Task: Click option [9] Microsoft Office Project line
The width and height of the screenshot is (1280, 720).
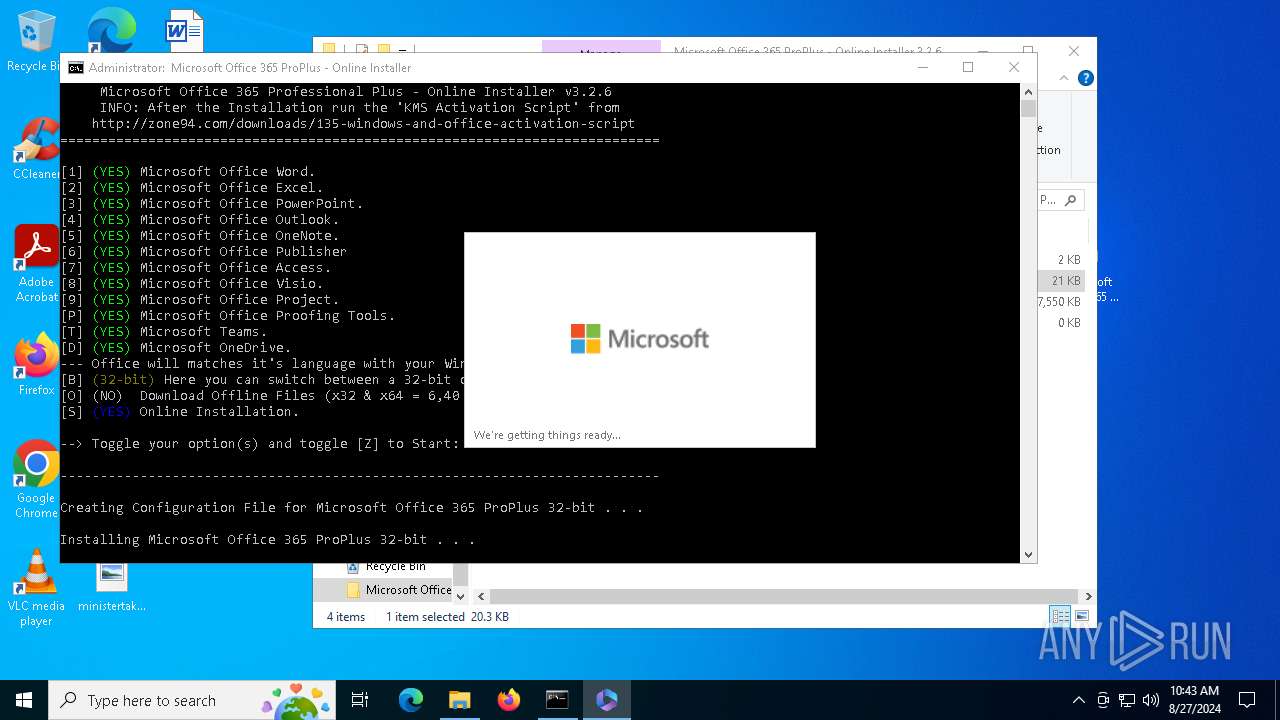Action: pyautogui.click(x=200, y=300)
